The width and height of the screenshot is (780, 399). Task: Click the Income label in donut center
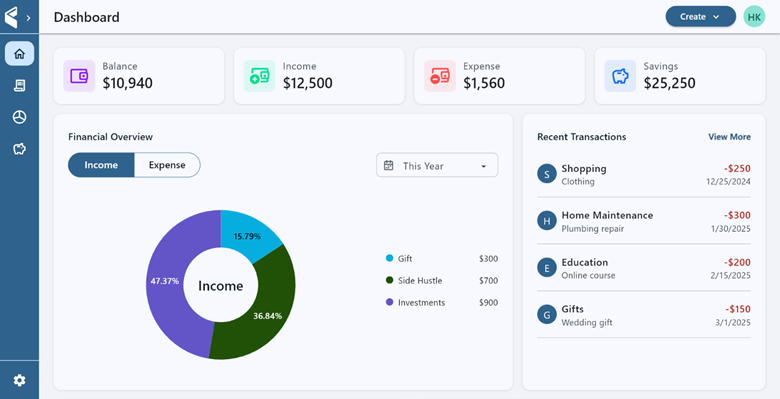pyautogui.click(x=220, y=286)
